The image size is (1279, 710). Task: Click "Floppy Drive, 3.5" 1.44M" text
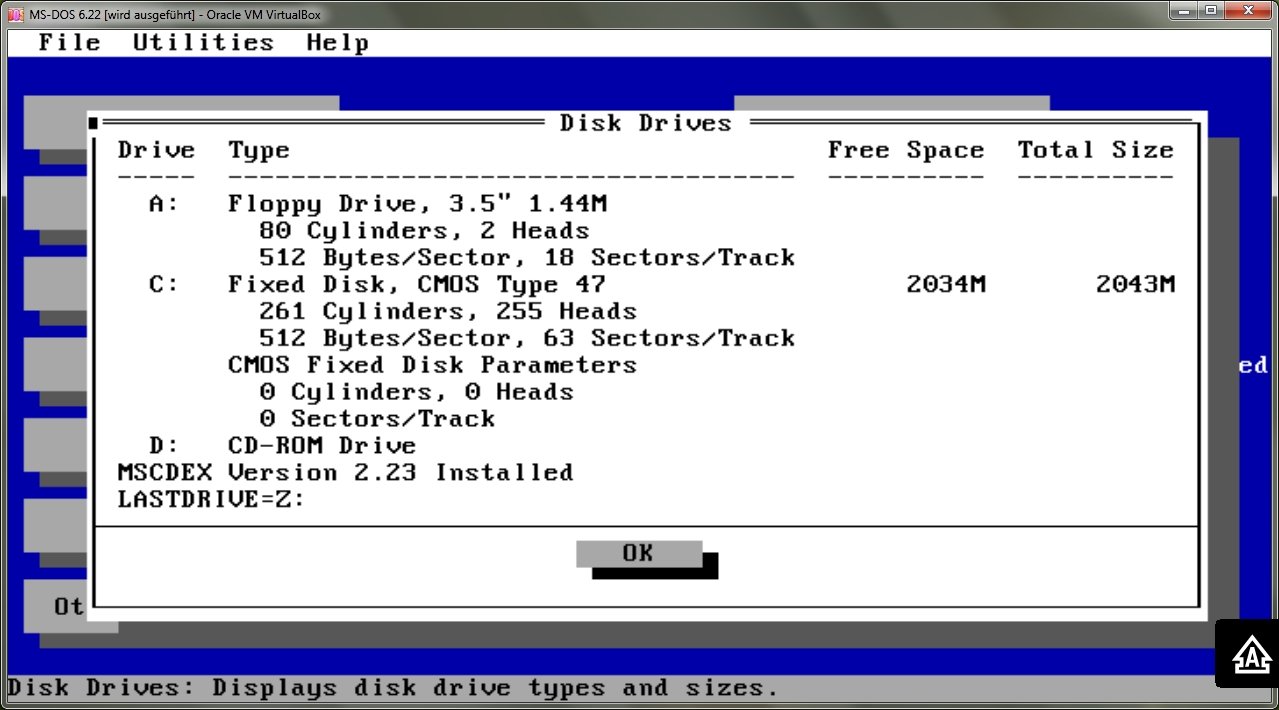tap(418, 204)
